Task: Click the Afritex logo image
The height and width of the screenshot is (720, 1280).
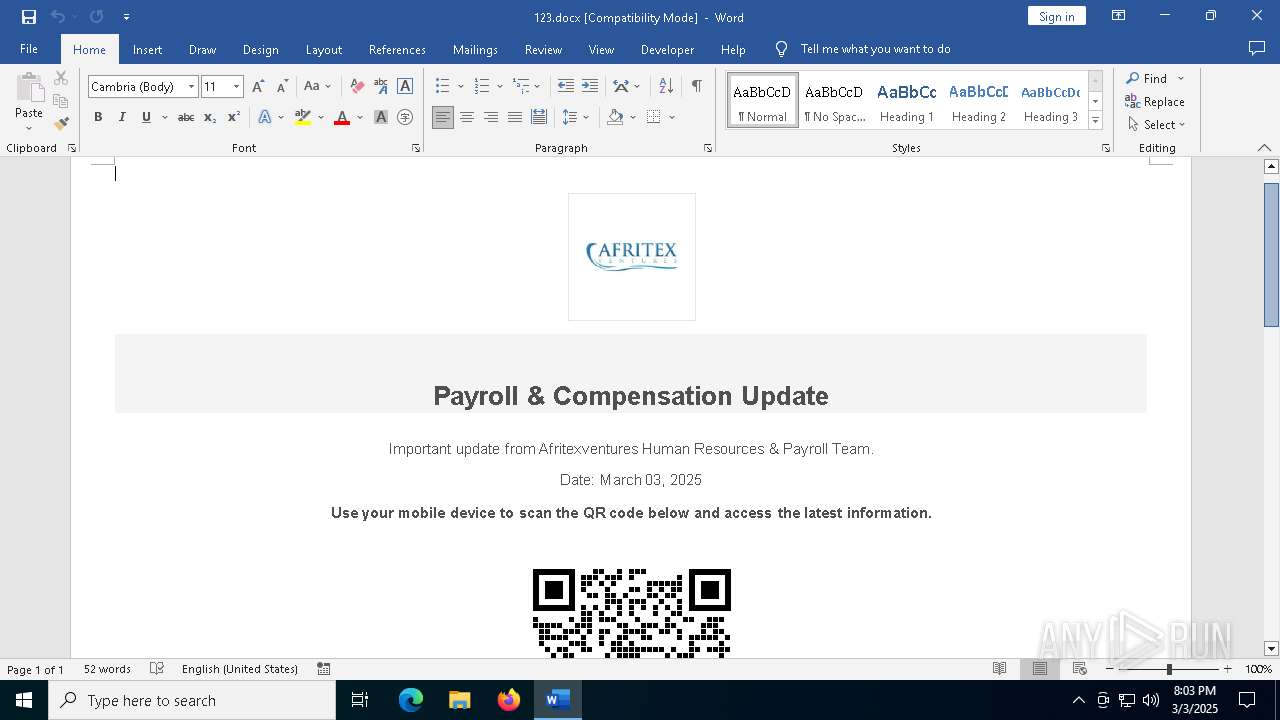Action: [632, 257]
